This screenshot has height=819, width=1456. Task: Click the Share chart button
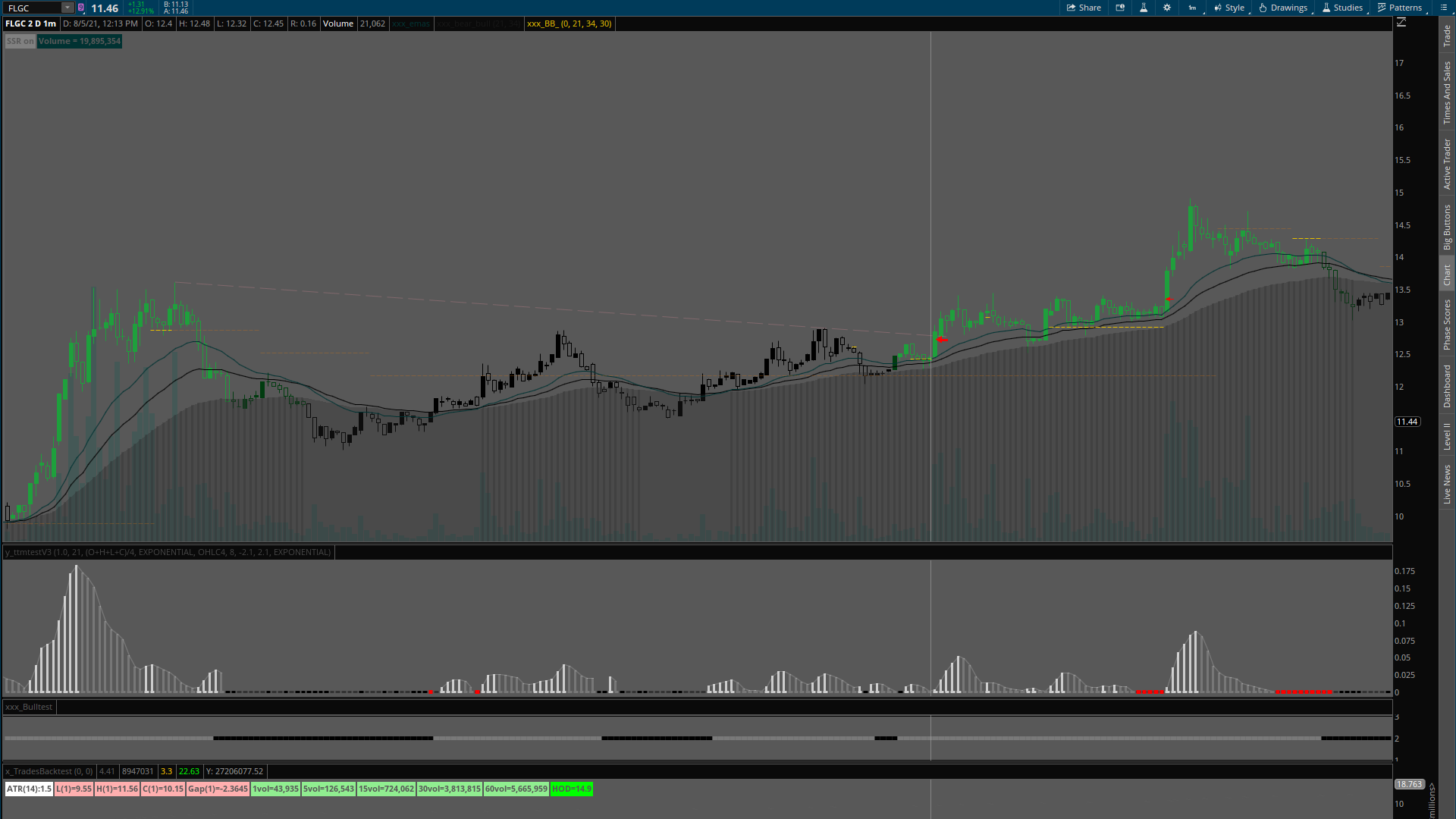pyautogui.click(x=1084, y=8)
